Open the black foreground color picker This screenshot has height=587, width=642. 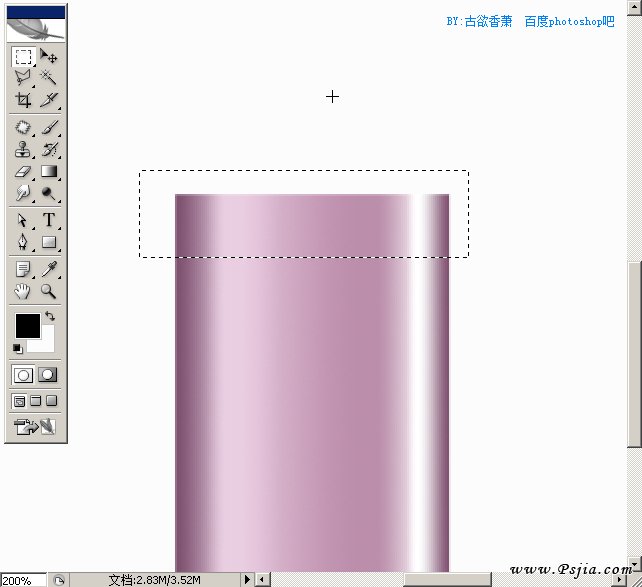coord(28,326)
